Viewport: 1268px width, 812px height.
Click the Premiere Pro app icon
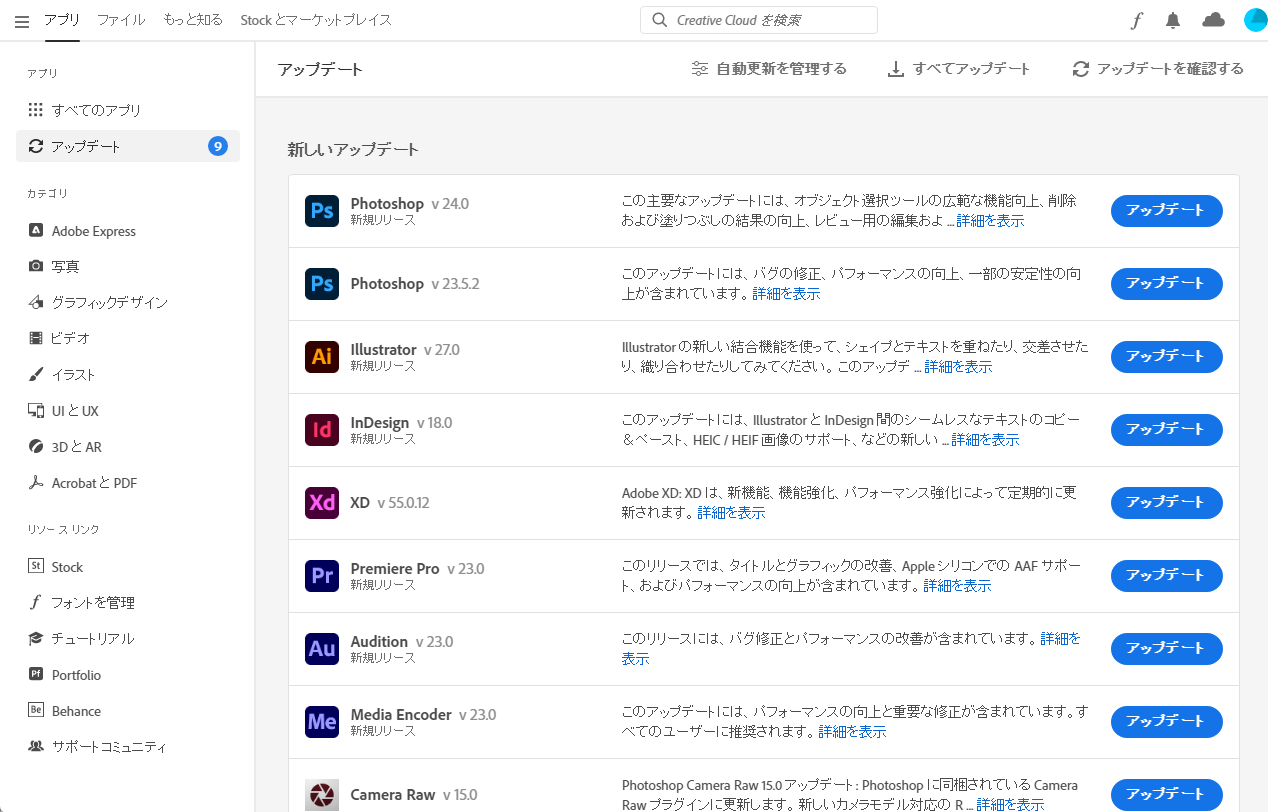coord(322,576)
